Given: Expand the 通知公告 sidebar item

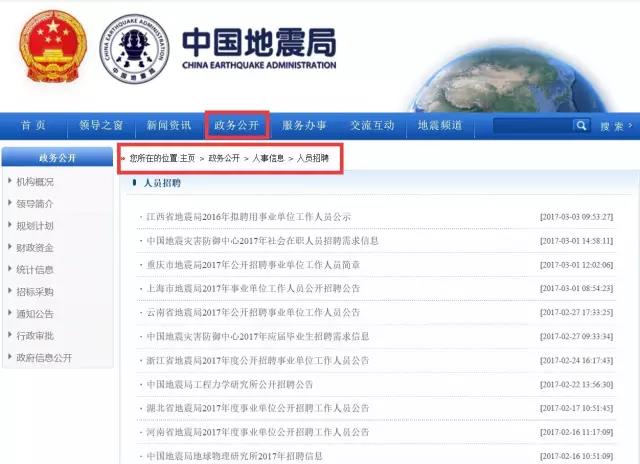Looking at the screenshot, I should point(35,313).
